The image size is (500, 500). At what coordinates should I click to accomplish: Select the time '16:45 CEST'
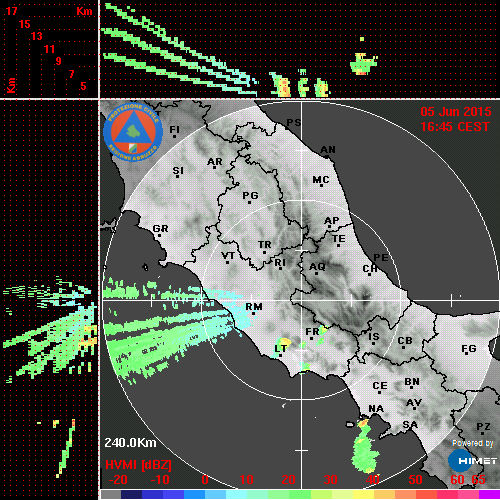point(455,127)
